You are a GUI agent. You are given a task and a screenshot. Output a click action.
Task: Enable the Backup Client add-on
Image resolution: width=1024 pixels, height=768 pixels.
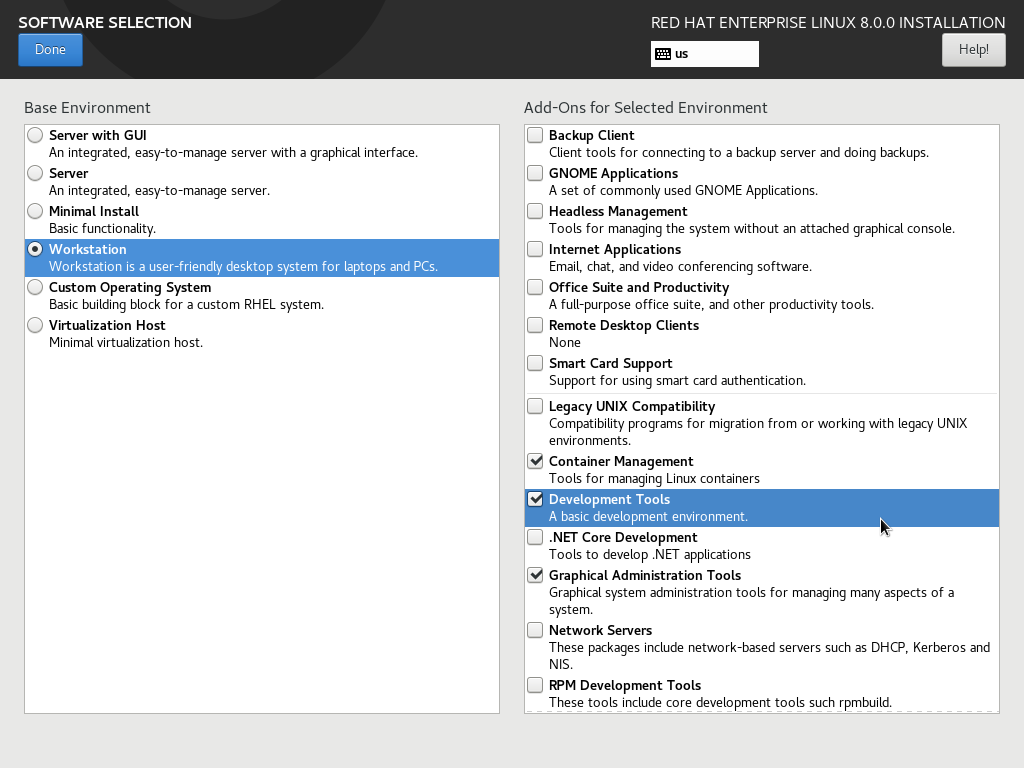(535, 134)
